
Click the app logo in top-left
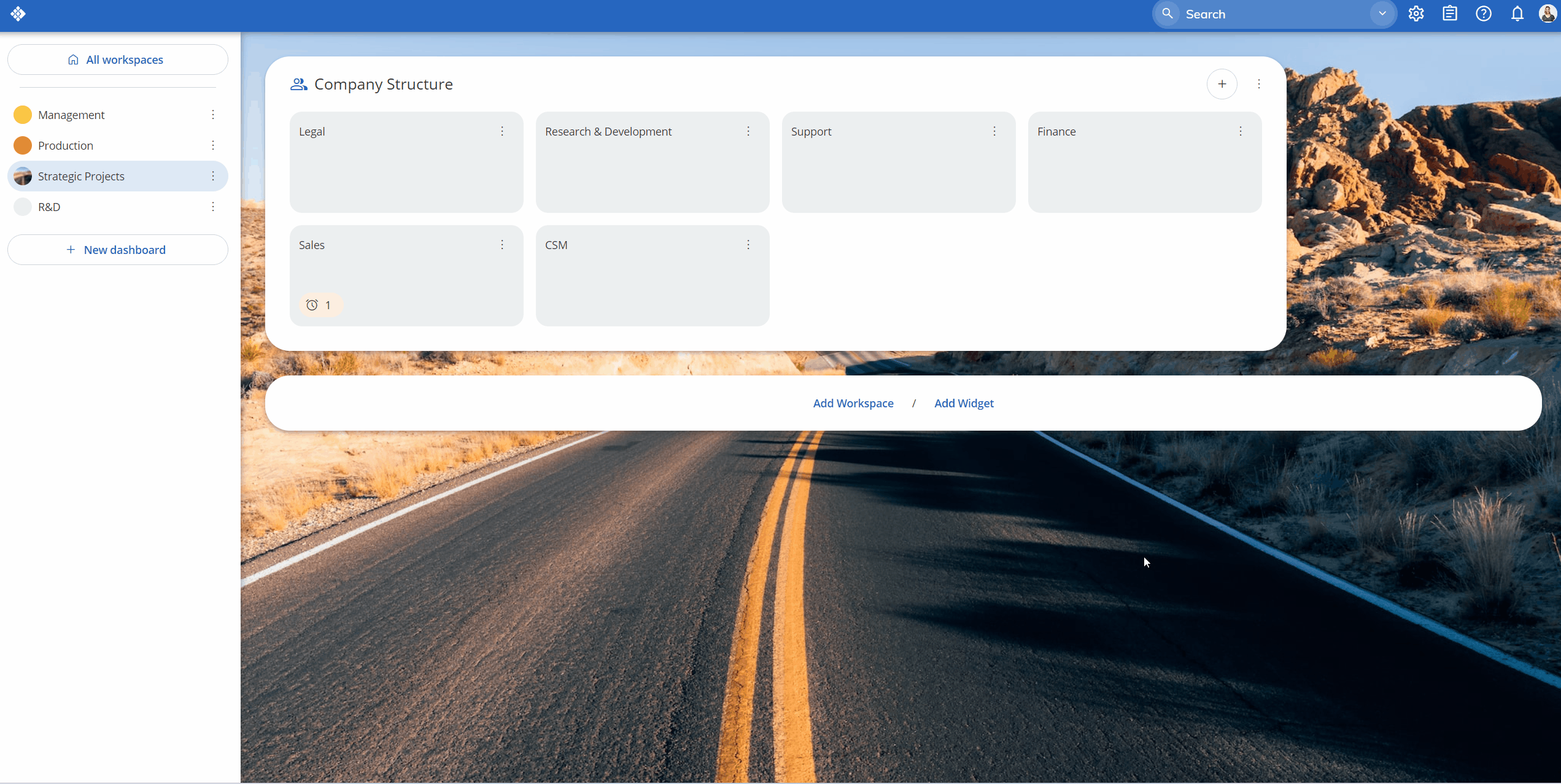click(18, 13)
